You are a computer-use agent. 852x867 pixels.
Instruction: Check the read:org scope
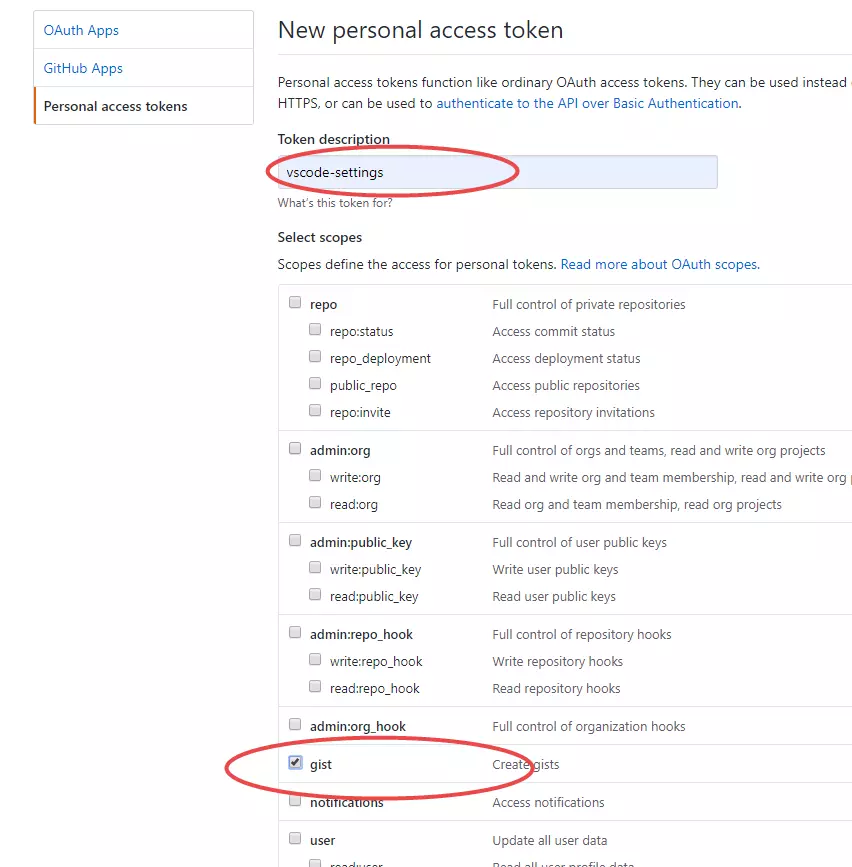coord(315,501)
